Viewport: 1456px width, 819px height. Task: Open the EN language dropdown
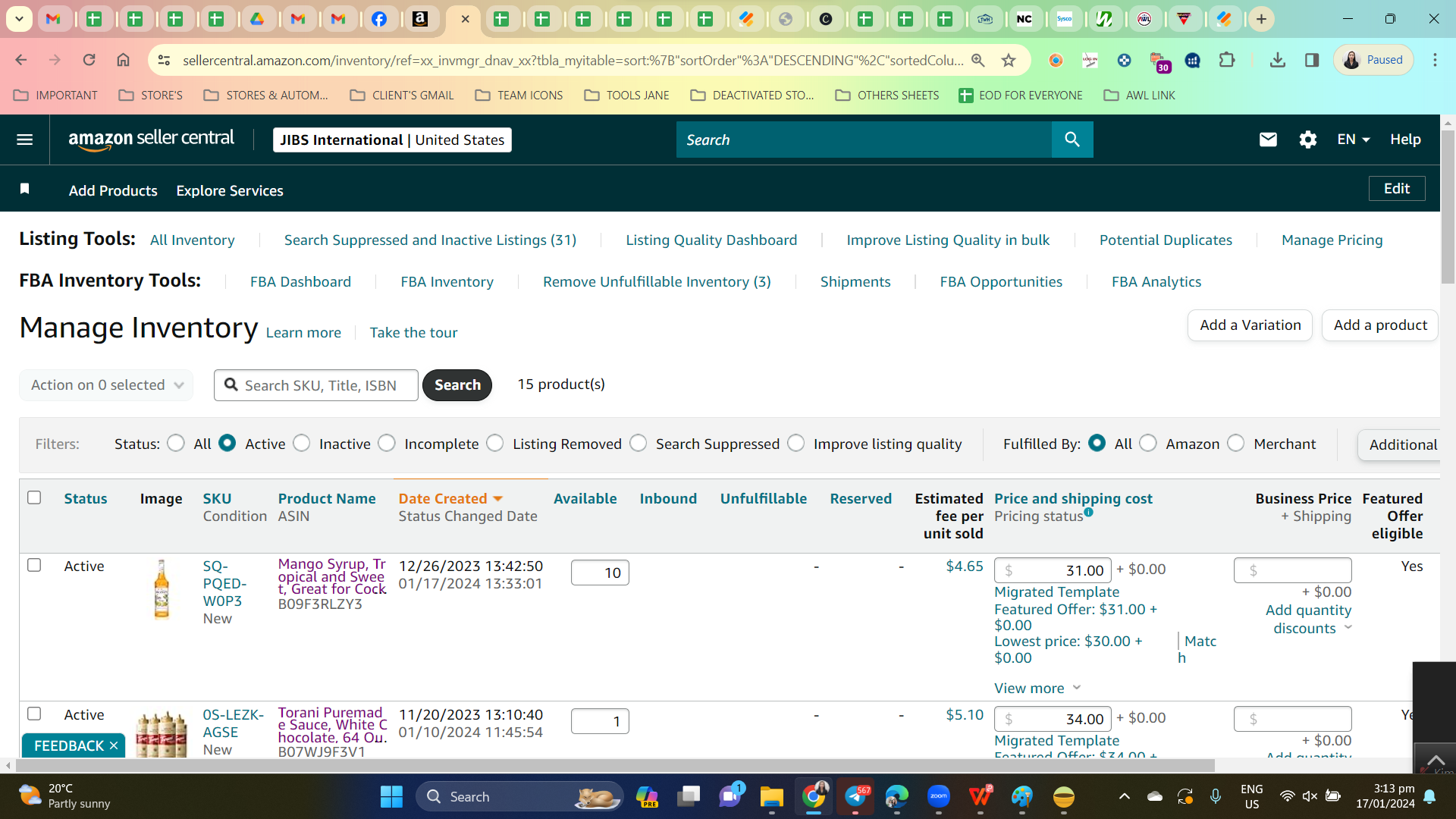pos(1354,140)
